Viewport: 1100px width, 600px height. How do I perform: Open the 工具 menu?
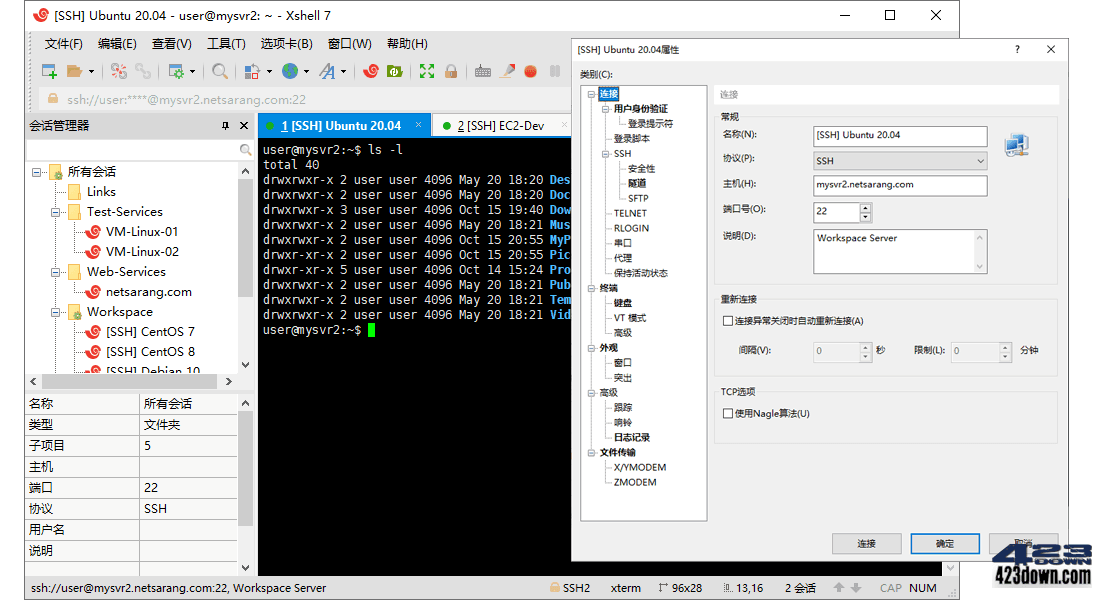tap(226, 43)
